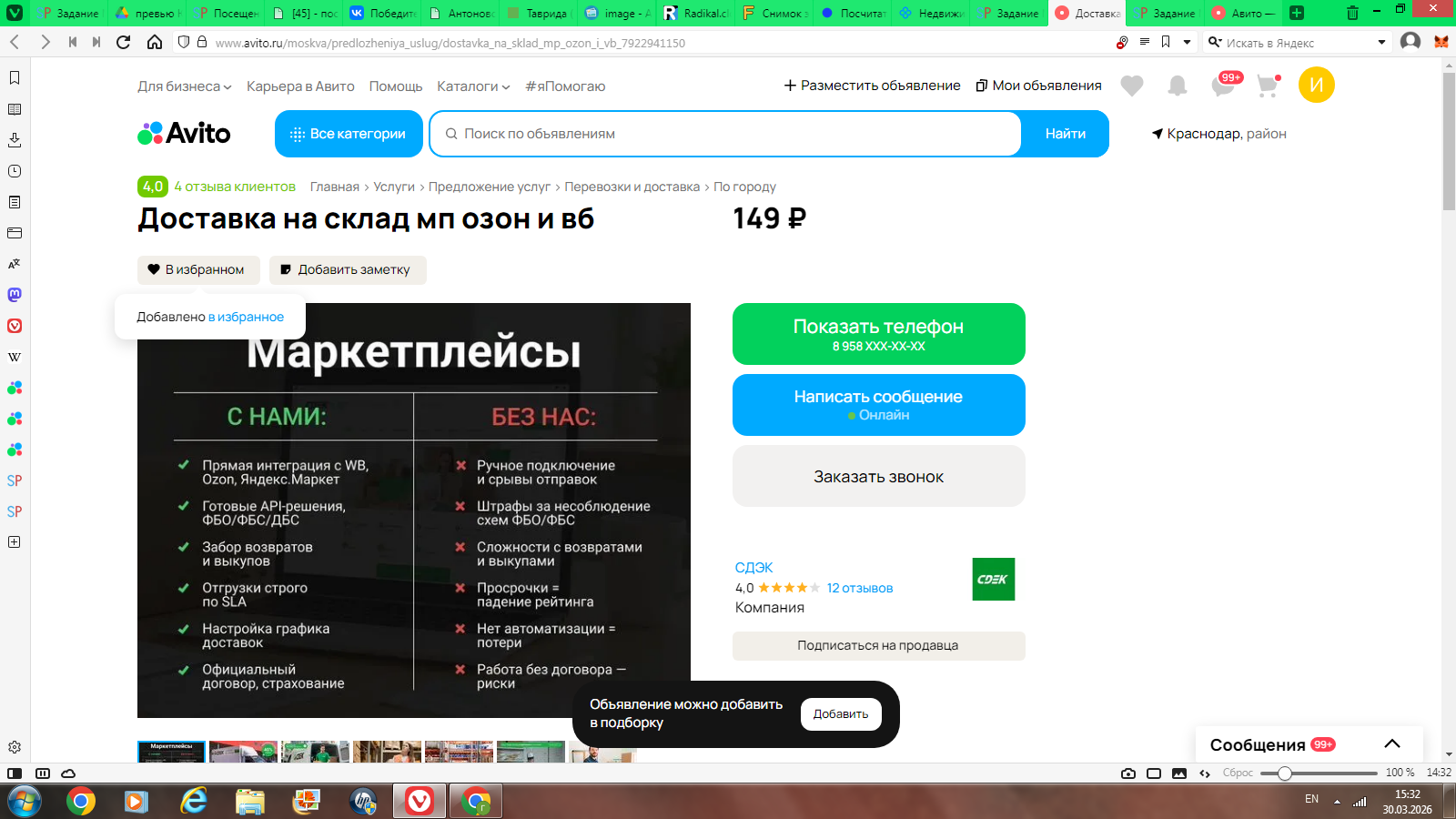Screen dimensions: 1456x819
Task: Toggle the 'В избранном' favorite button
Action: pos(198,270)
